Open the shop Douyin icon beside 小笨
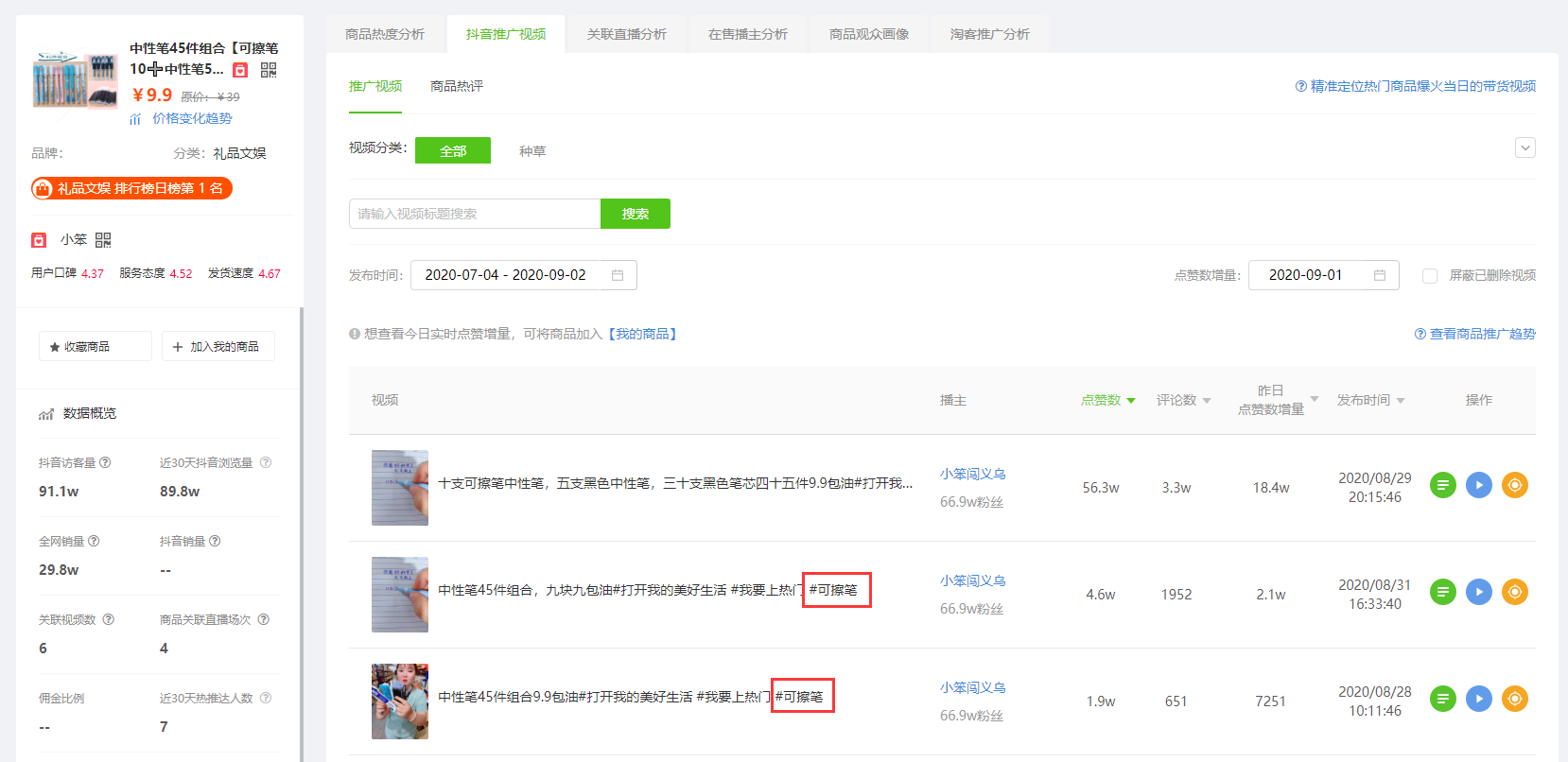 pos(39,240)
